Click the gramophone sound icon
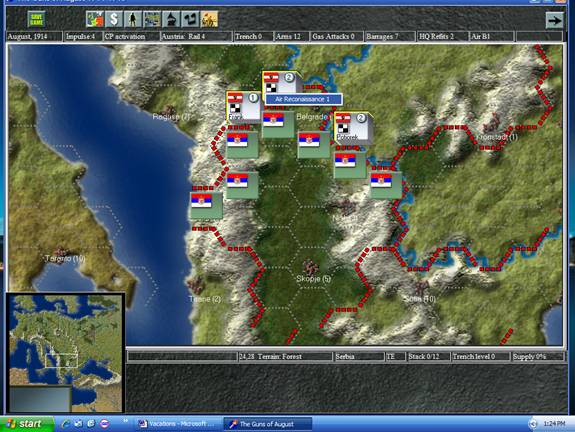 [x=171, y=19]
